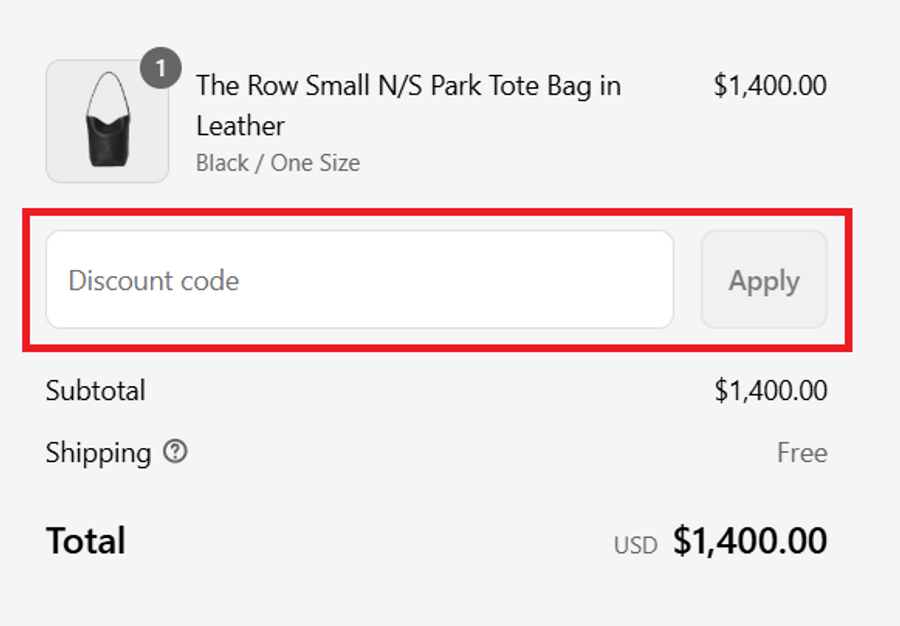Click the word "Park" in product title

[x=456, y=86]
